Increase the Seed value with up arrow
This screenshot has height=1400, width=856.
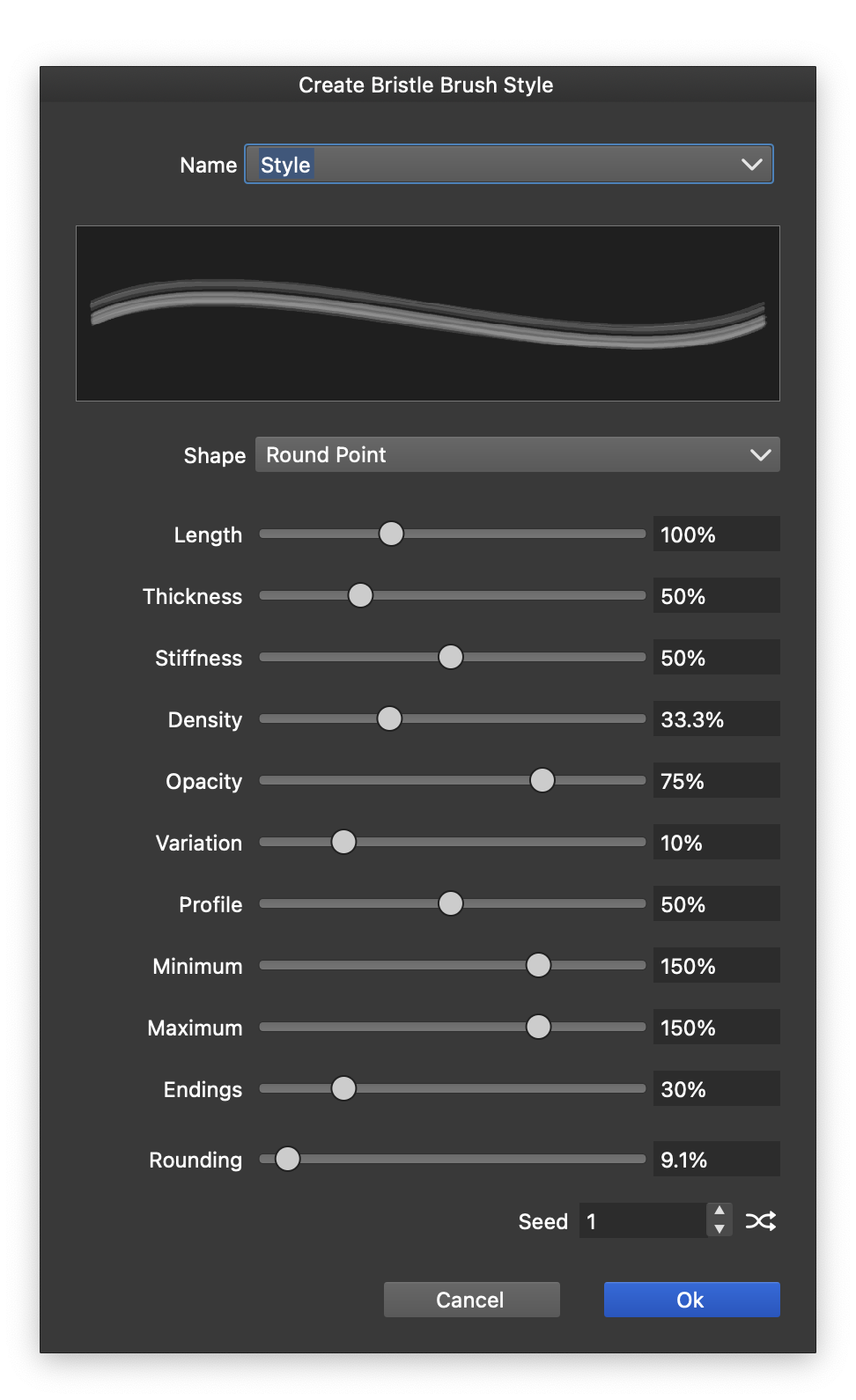click(x=719, y=1212)
